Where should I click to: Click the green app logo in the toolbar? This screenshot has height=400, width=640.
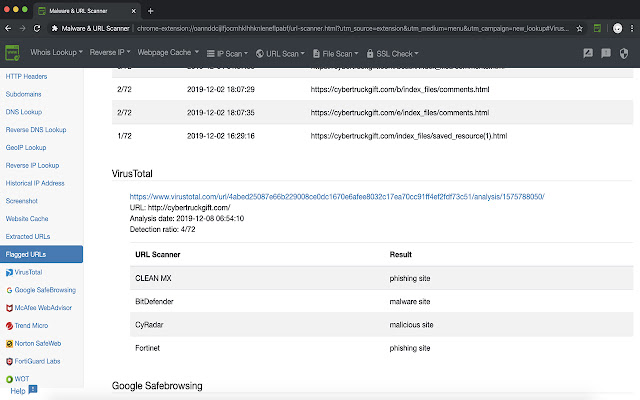pyautogui.click(x=14, y=52)
